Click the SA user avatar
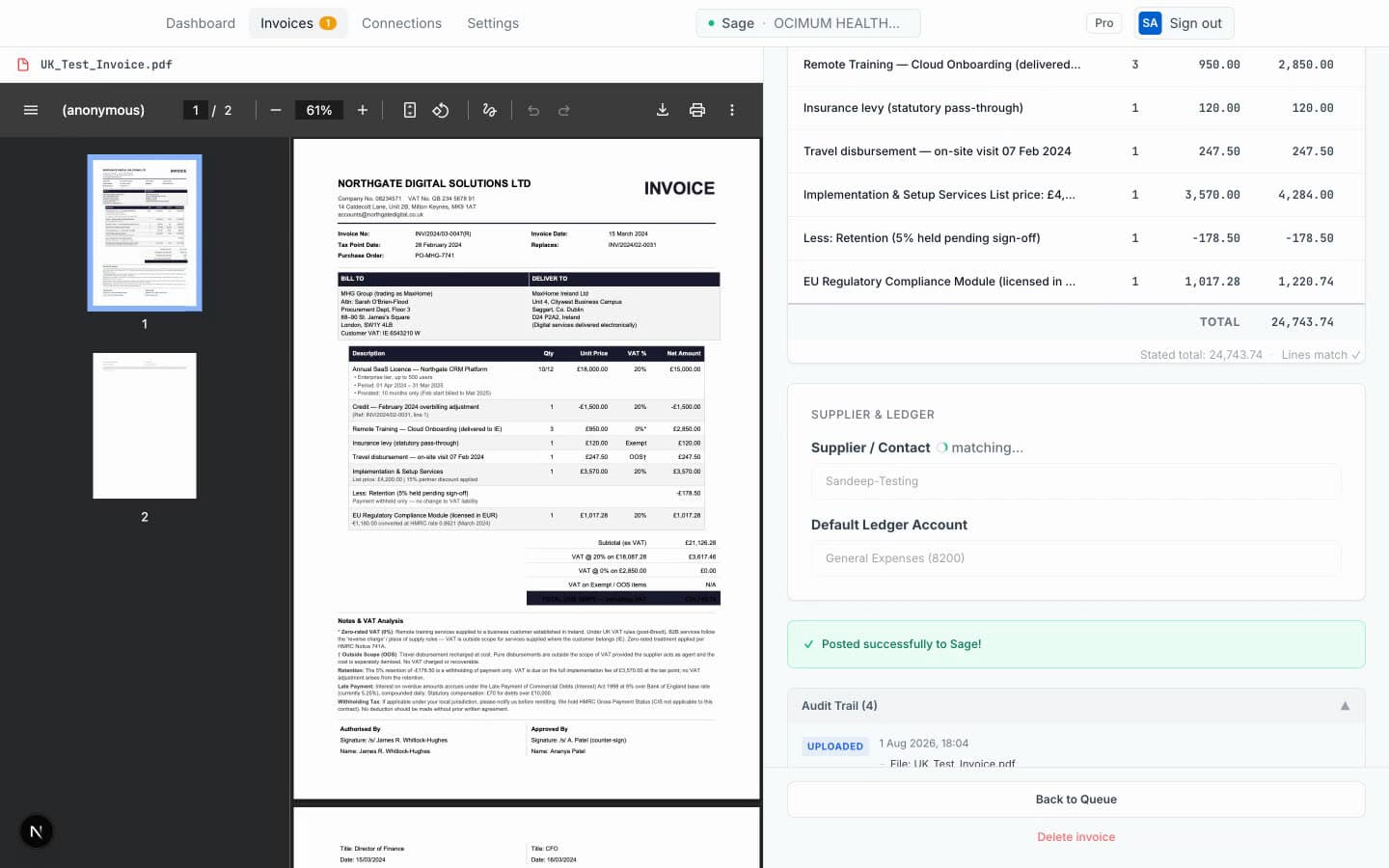The width and height of the screenshot is (1389, 868). click(1150, 23)
